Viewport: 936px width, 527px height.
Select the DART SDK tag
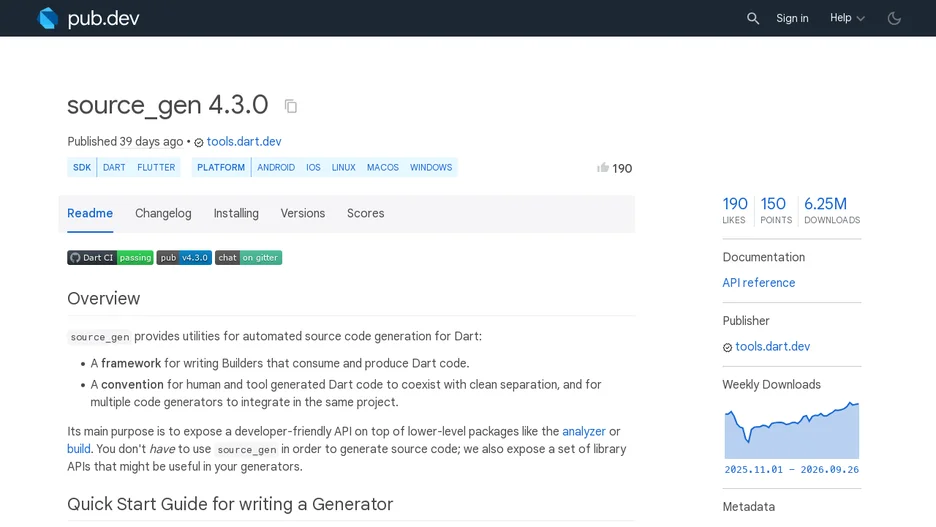[x=114, y=168]
